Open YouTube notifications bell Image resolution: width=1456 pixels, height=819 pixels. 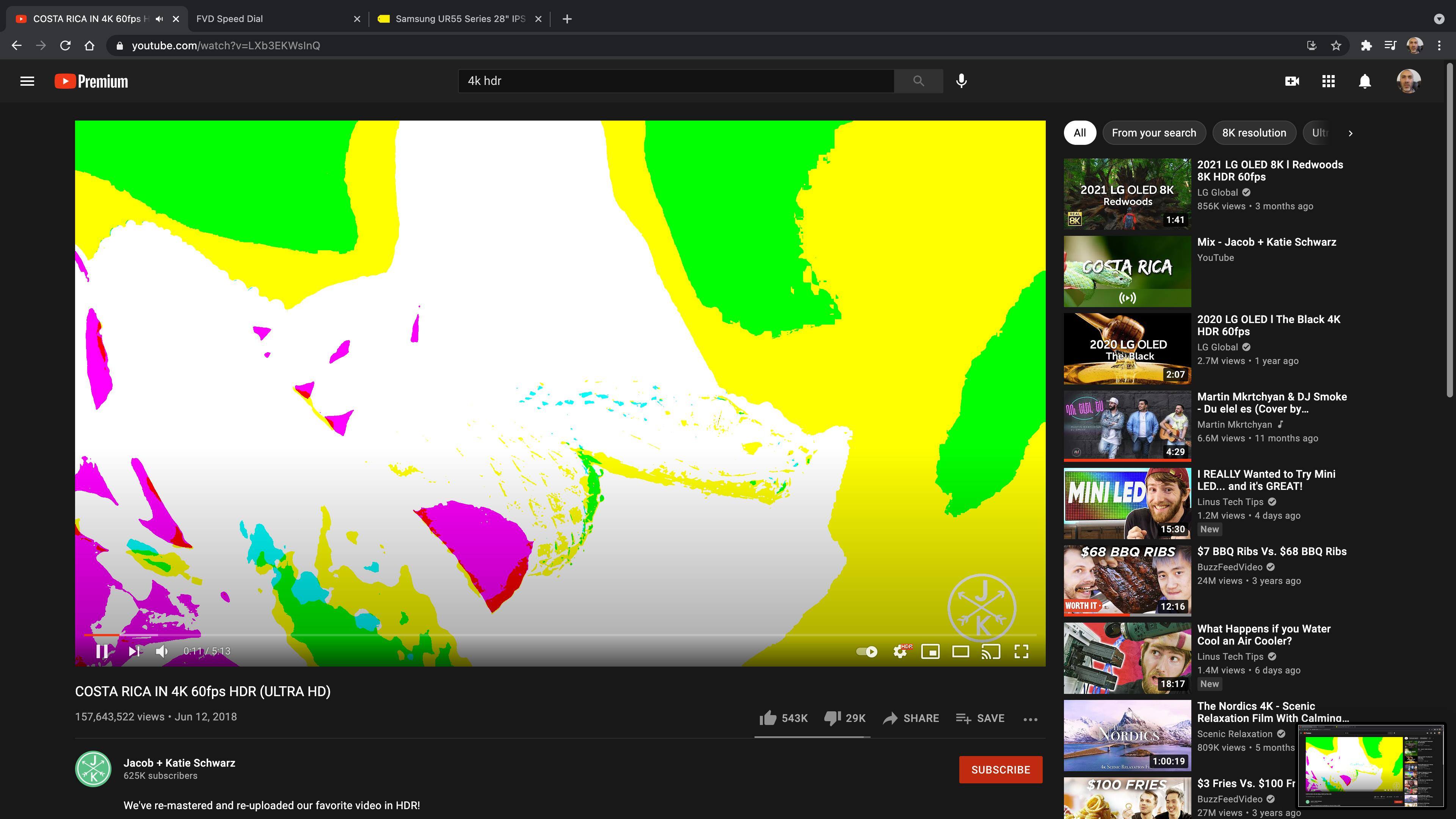point(1365,81)
